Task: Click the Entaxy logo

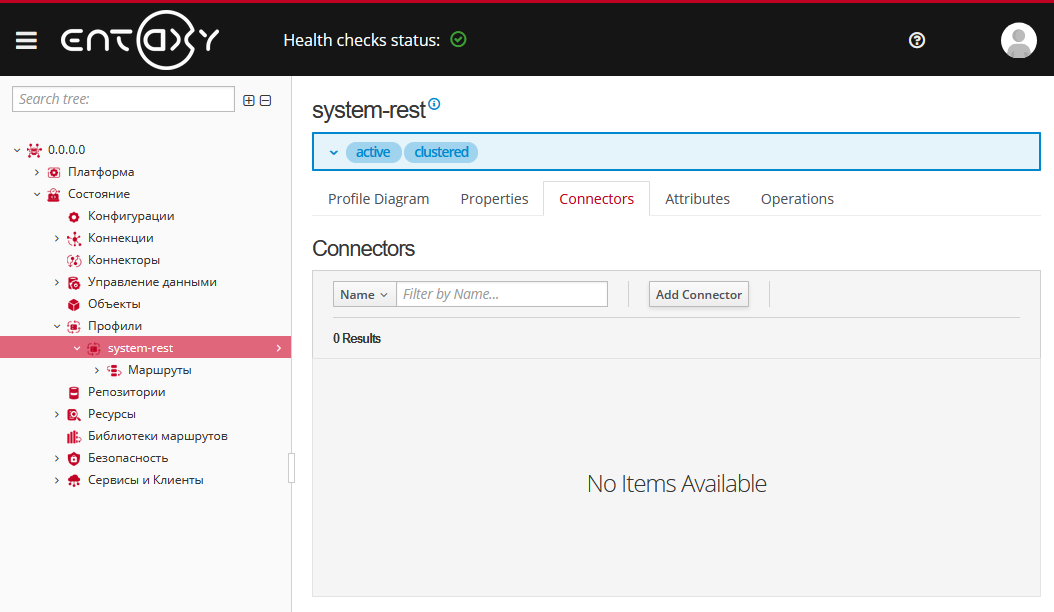Action: click(140, 40)
